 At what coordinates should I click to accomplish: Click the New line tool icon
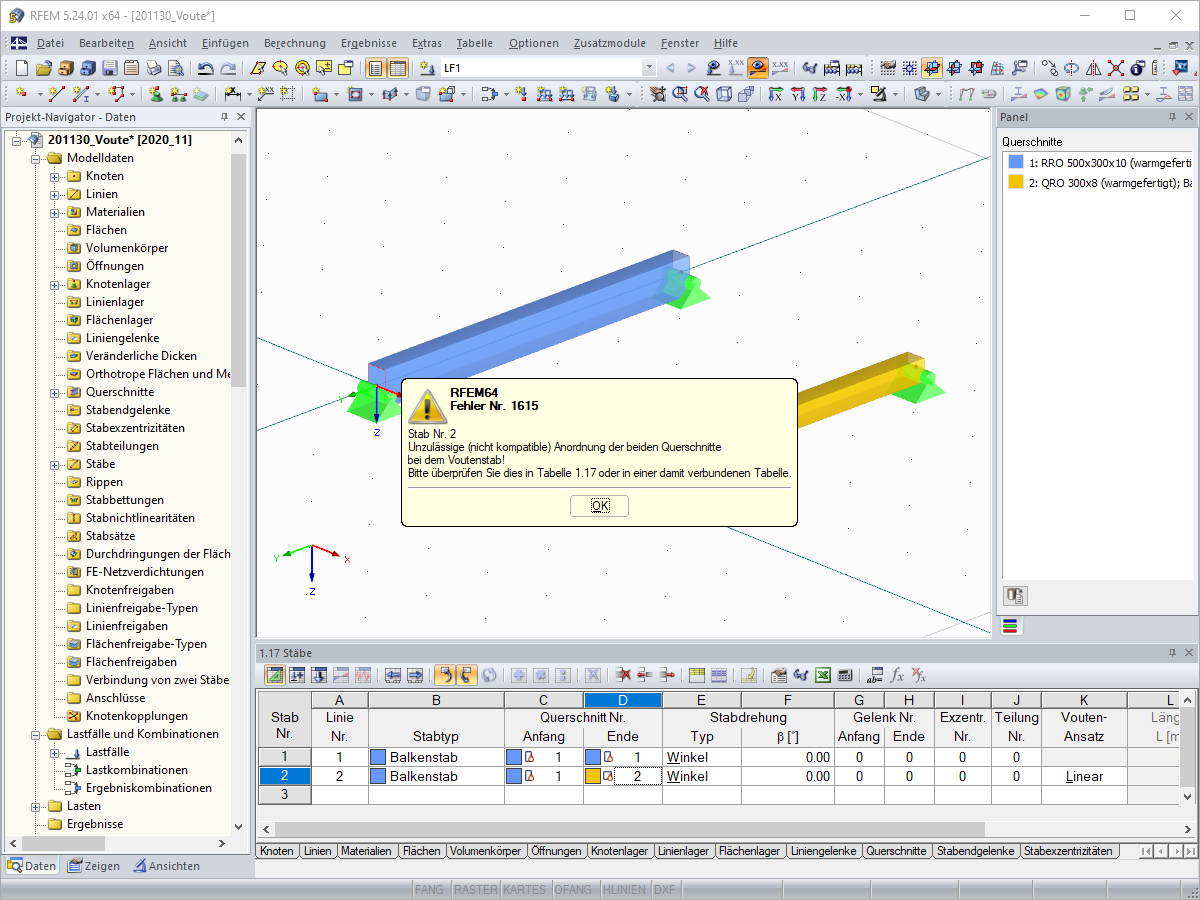(x=56, y=93)
